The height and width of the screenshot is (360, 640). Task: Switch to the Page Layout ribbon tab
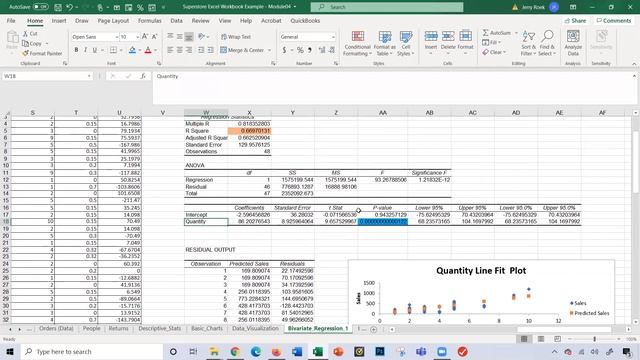(113, 20)
